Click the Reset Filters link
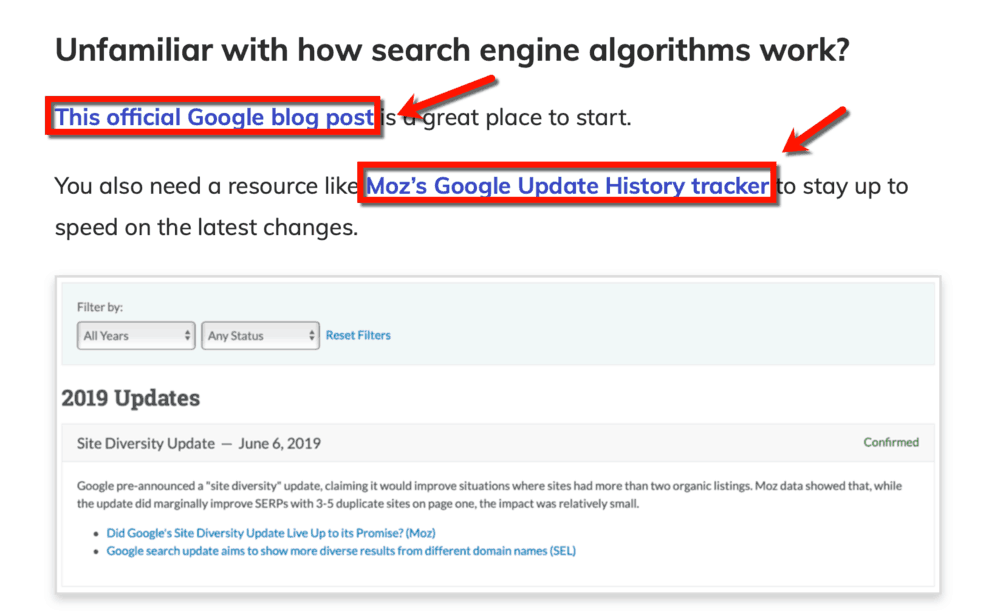 click(357, 335)
